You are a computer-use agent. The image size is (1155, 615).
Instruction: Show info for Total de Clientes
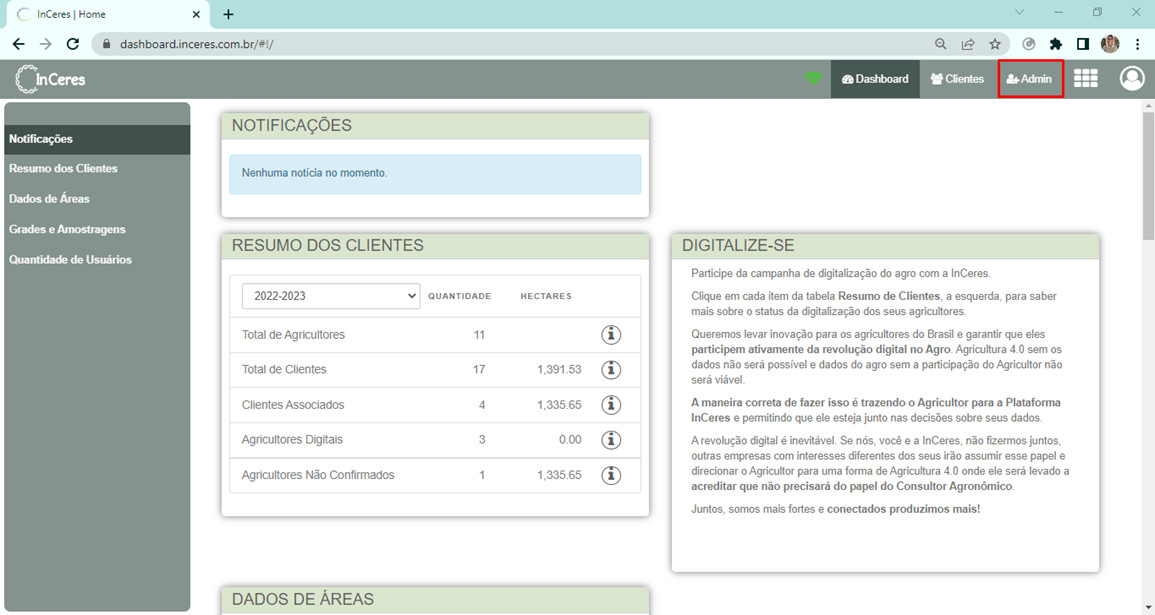(x=611, y=370)
